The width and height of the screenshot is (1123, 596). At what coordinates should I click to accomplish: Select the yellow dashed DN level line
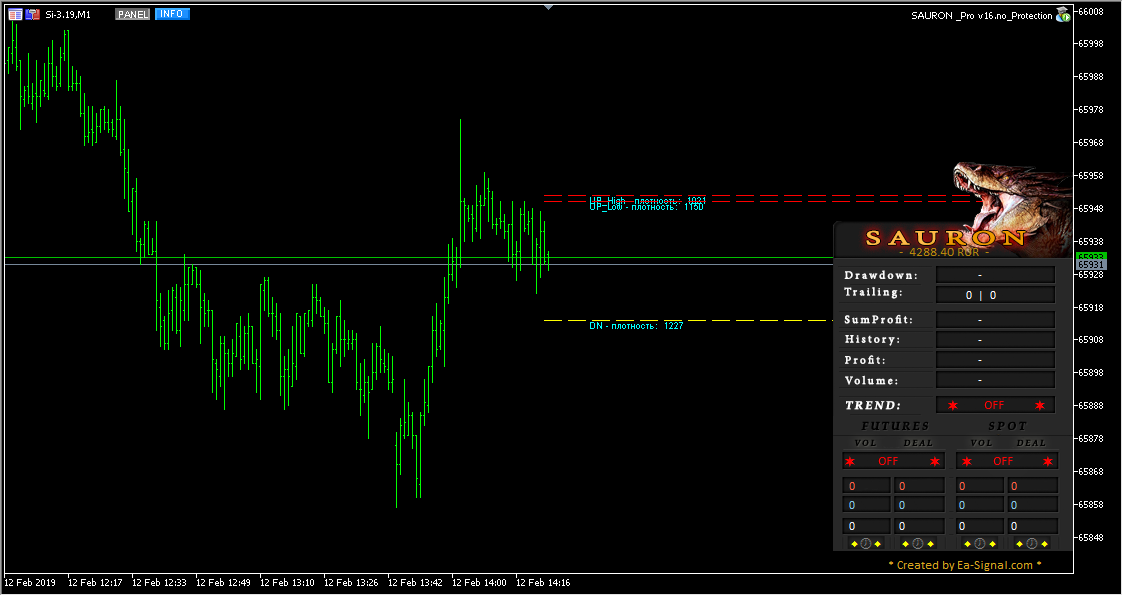pos(688,320)
